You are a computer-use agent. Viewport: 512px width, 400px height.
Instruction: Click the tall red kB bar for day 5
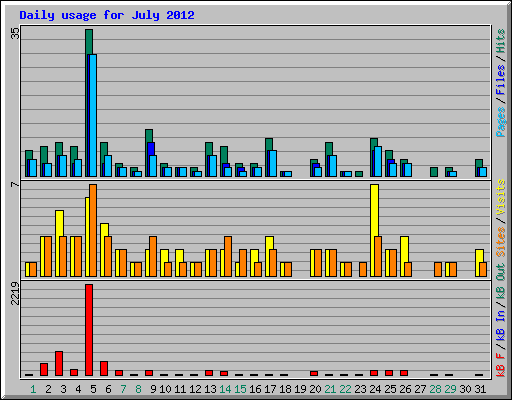(89, 330)
